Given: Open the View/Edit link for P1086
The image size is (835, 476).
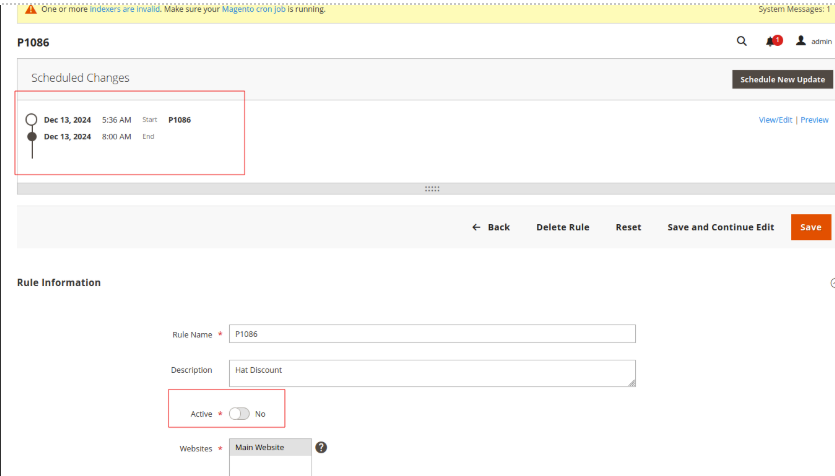Looking at the screenshot, I should pos(775,120).
